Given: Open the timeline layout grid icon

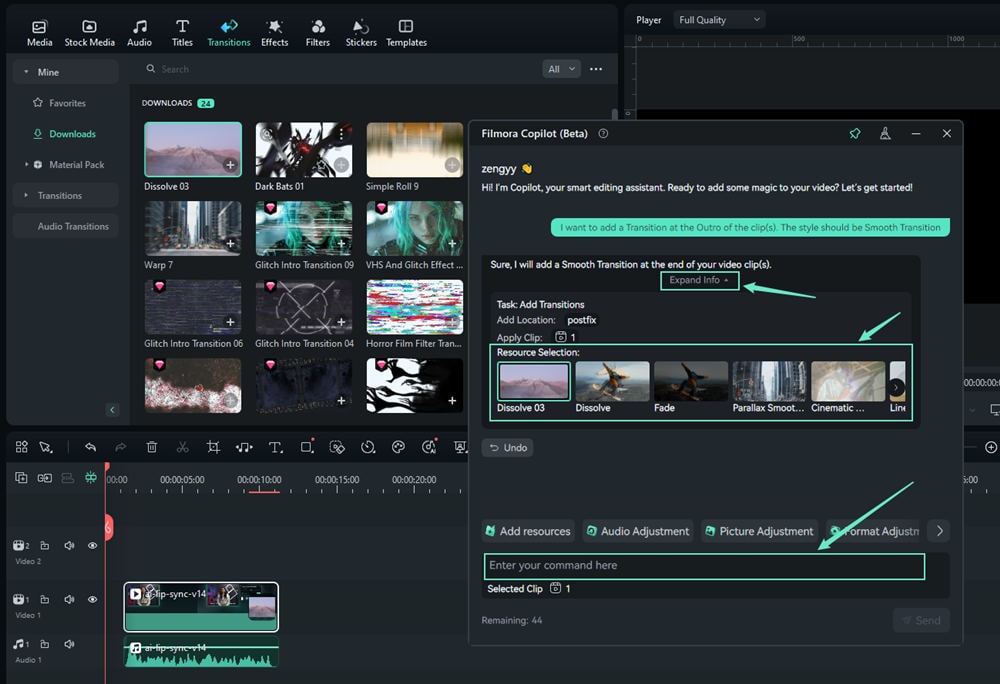Looking at the screenshot, I should click(22, 447).
